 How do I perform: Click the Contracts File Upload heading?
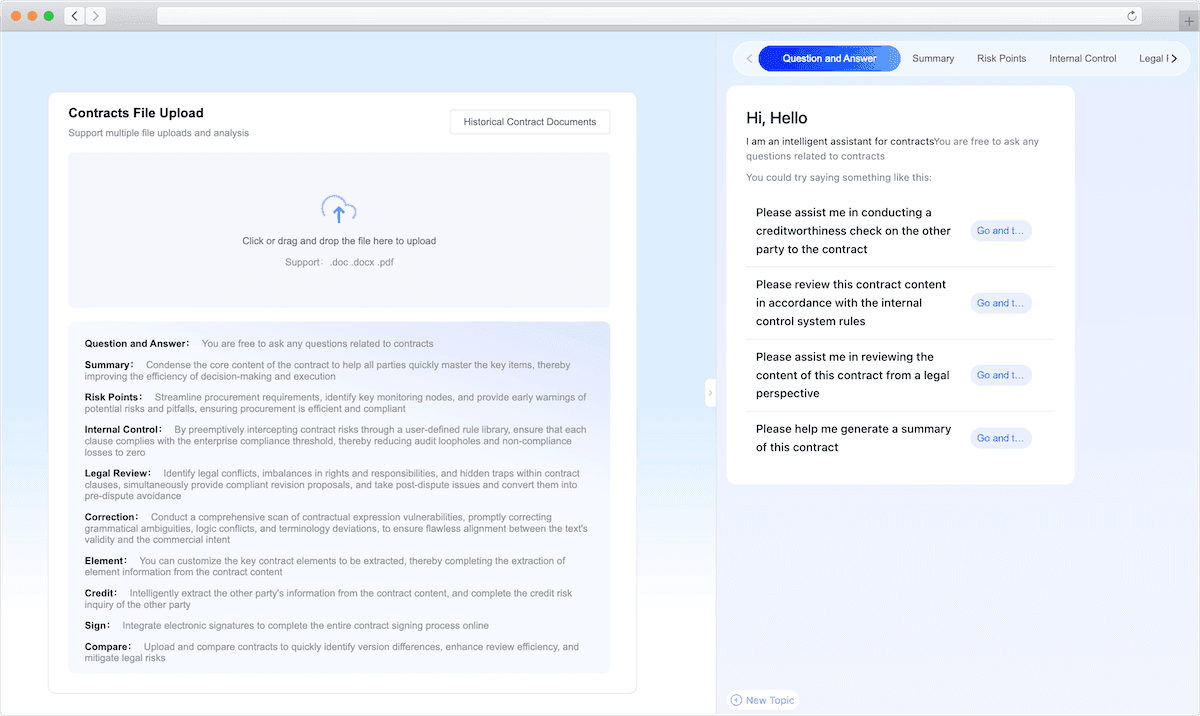[x=136, y=113]
